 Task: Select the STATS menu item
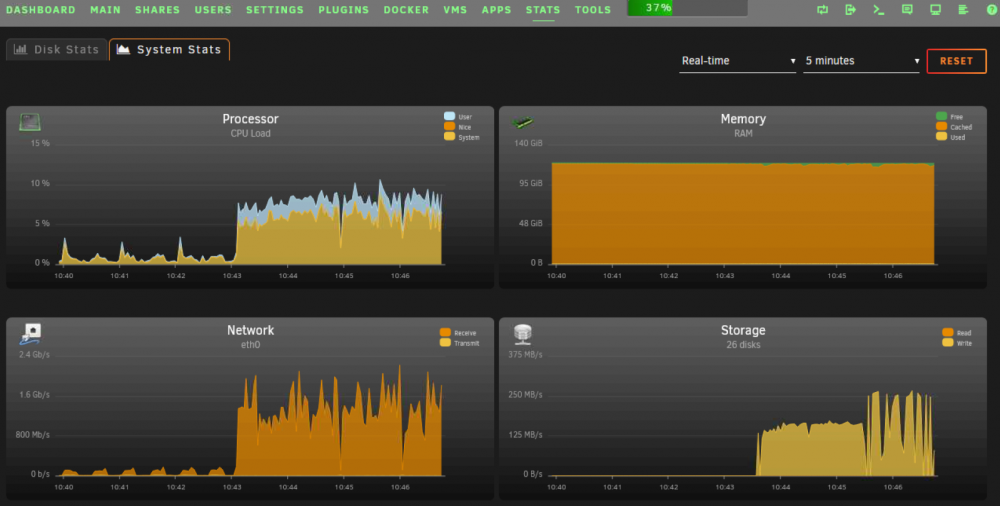(x=543, y=10)
